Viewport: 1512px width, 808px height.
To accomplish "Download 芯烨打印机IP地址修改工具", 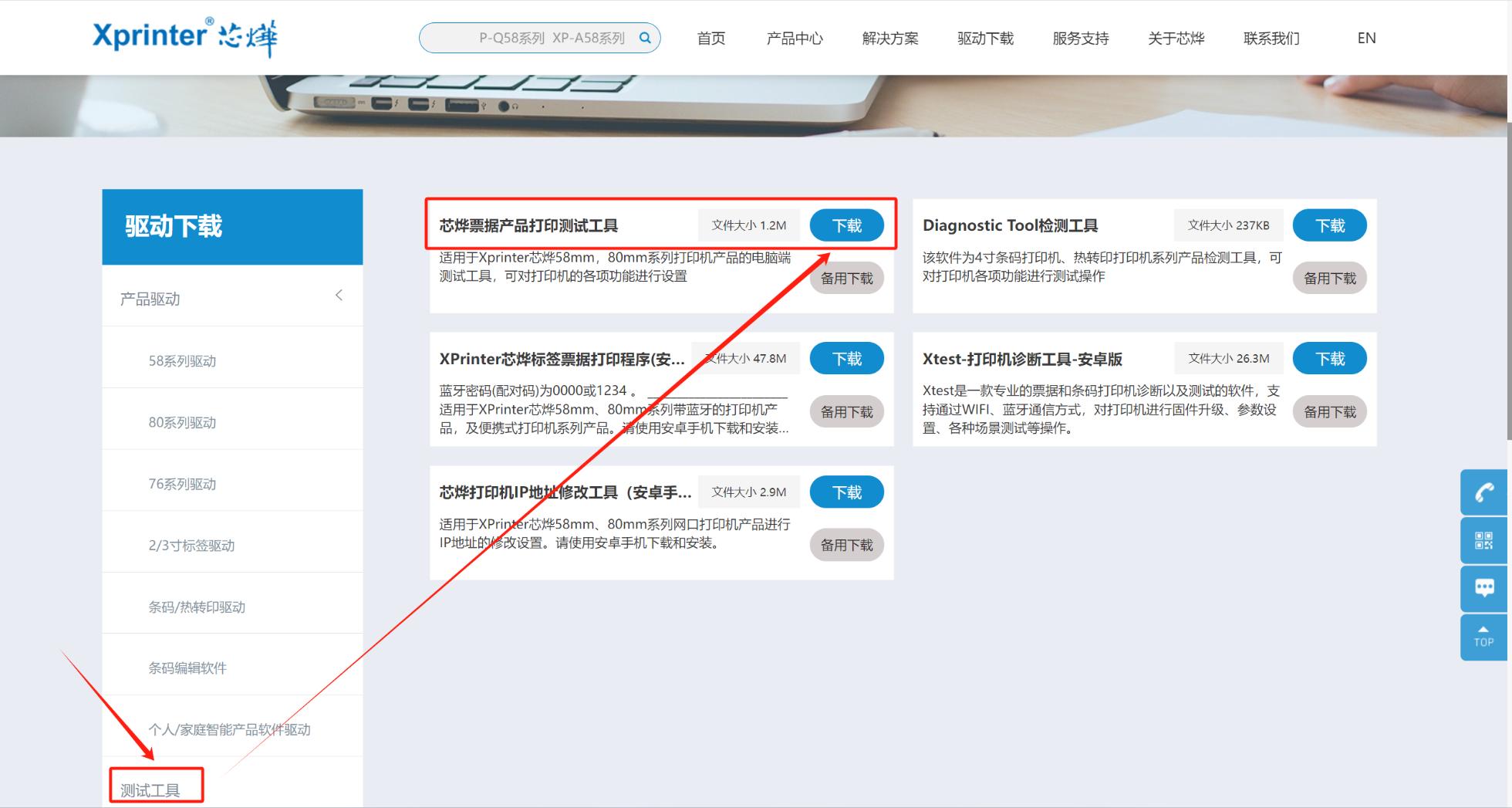I will [846, 492].
